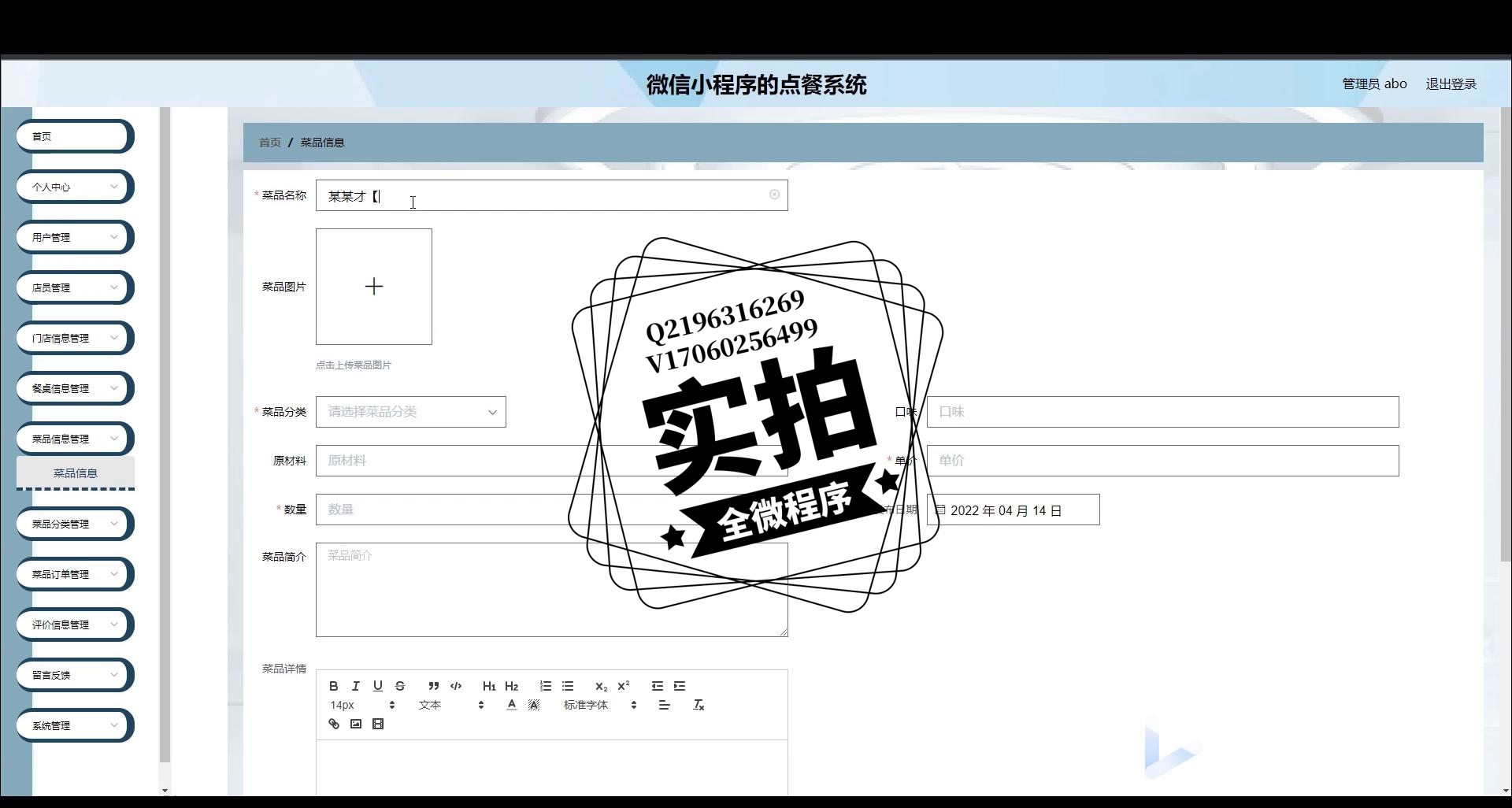The height and width of the screenshot is (808, 1512).
Task: Expand the 店员管理 sidebar menu
Action: (75, 287)
